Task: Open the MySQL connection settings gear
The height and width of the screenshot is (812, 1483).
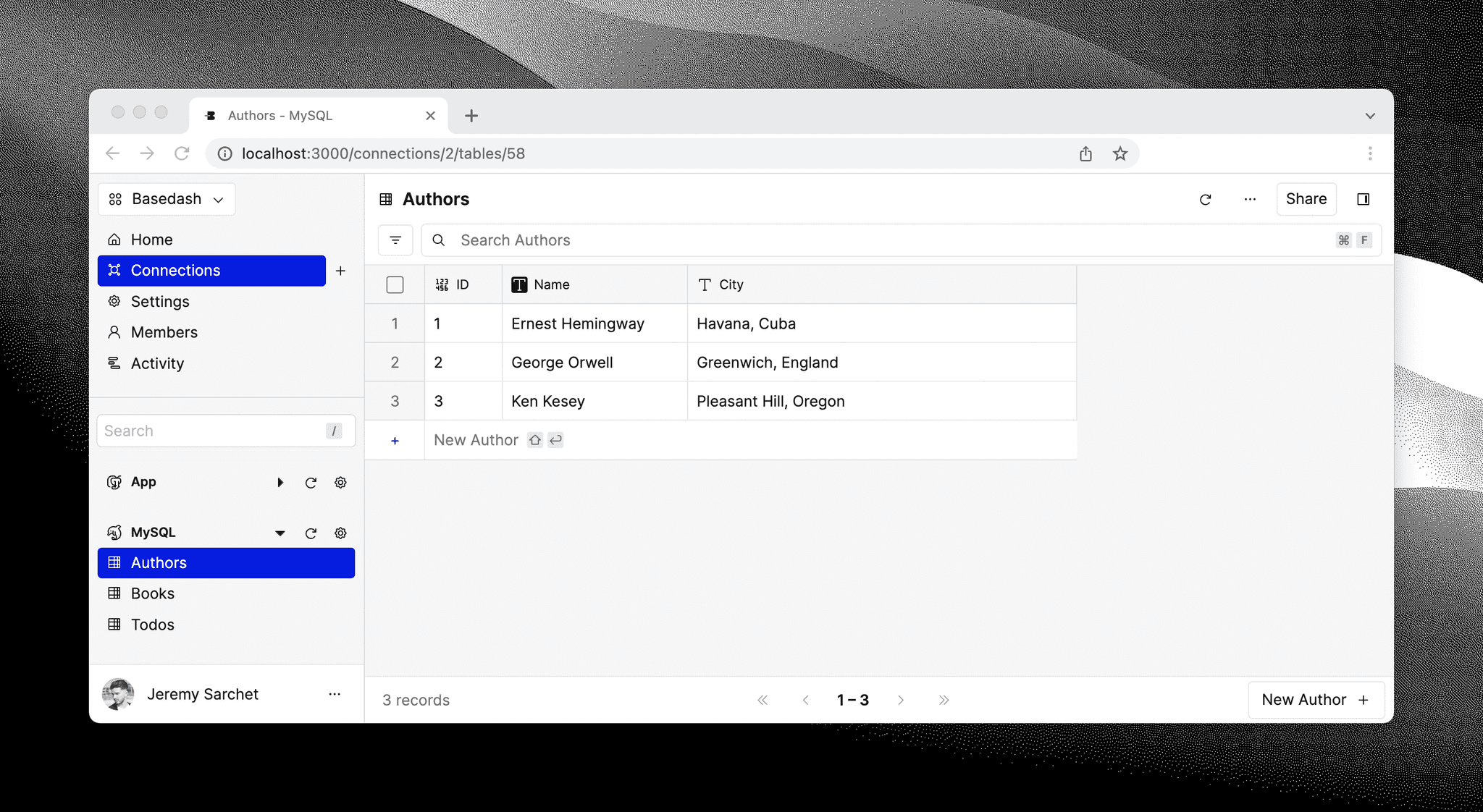Action: (340, 533)
